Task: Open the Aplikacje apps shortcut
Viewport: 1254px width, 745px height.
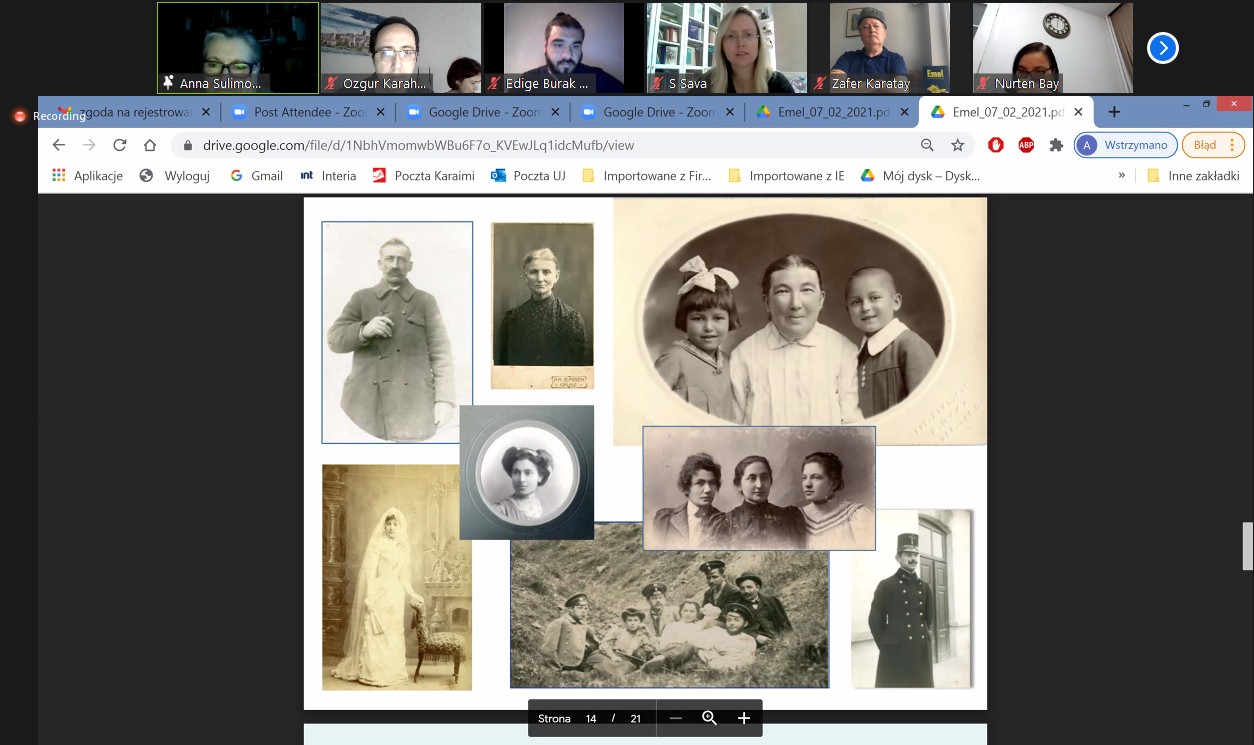Action: [87, 176]
